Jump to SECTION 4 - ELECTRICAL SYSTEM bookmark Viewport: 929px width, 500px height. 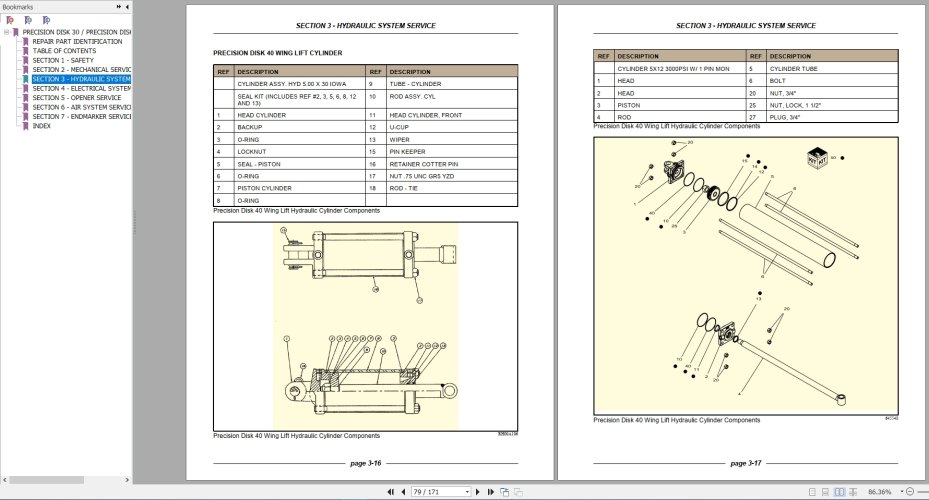(x=81, y=88)
